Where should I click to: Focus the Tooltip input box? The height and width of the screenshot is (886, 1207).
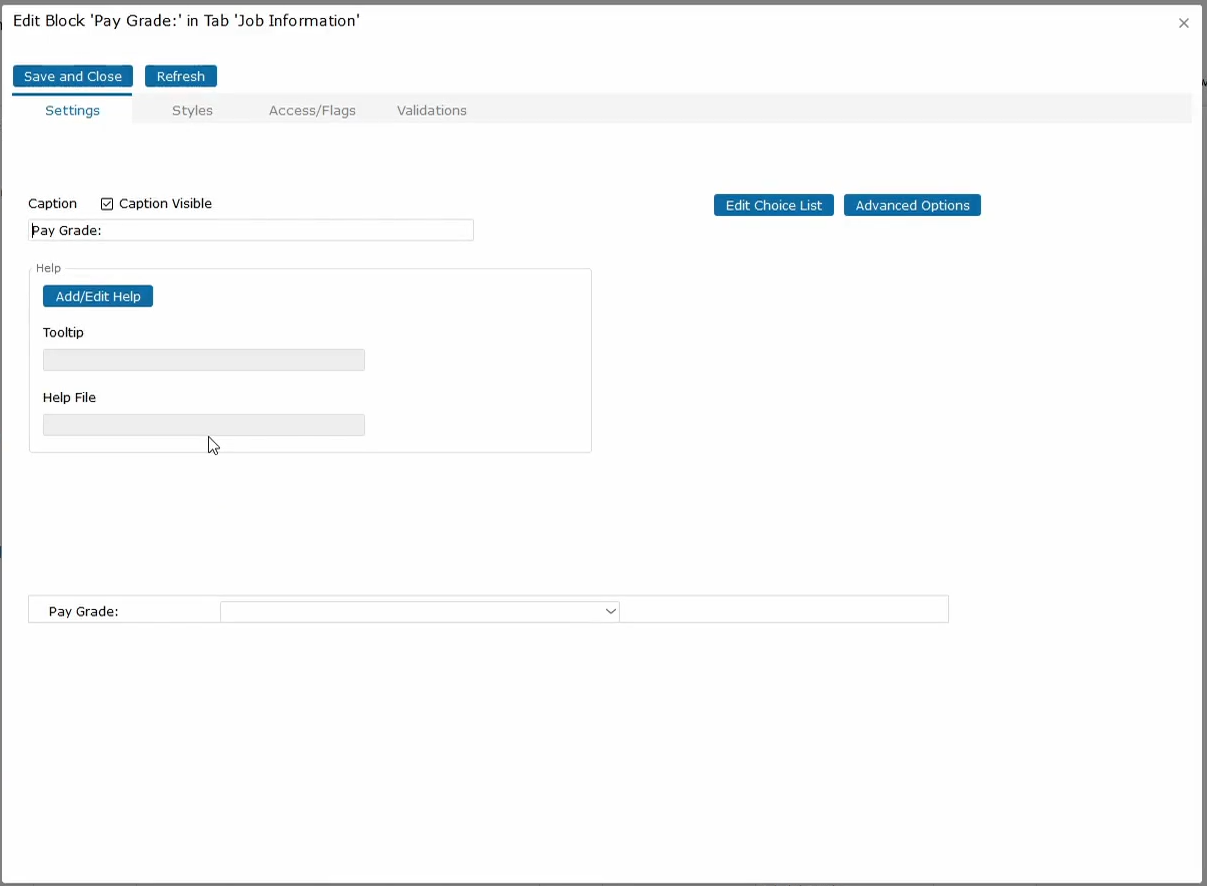(203, 361)
